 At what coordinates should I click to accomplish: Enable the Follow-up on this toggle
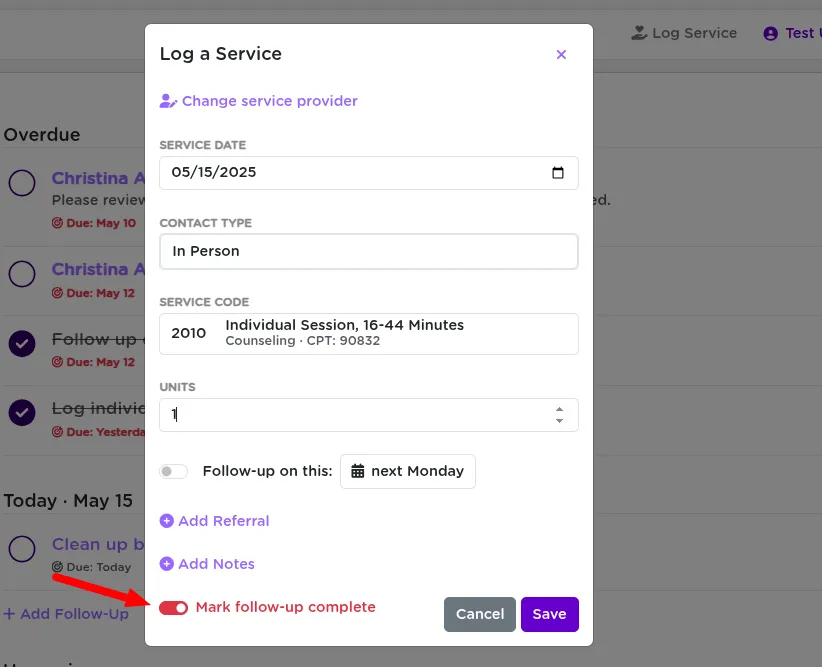(173, 471)
